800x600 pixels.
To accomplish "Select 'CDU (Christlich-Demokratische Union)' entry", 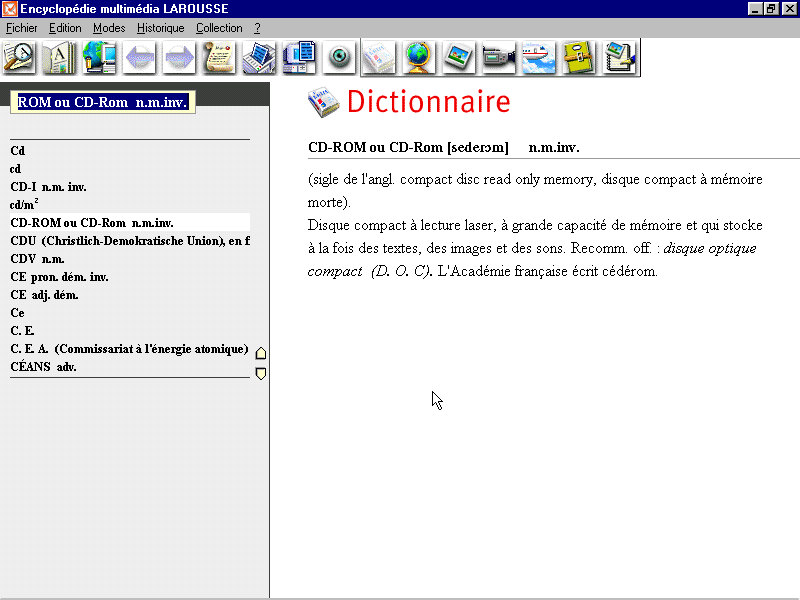I will click(130, 241).
